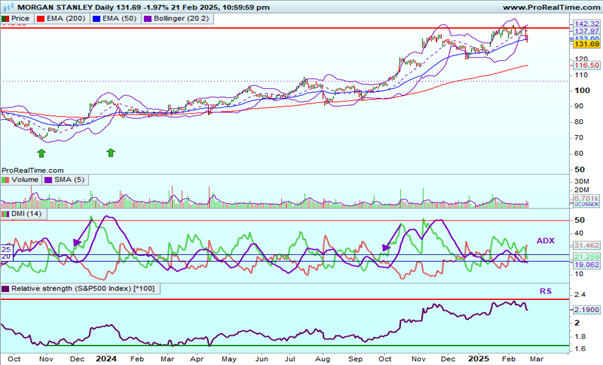Image resolution: width=603 pixels, height=365 pixels.
Task: Click the 110 price axis label
Action: tap(581, 75)
